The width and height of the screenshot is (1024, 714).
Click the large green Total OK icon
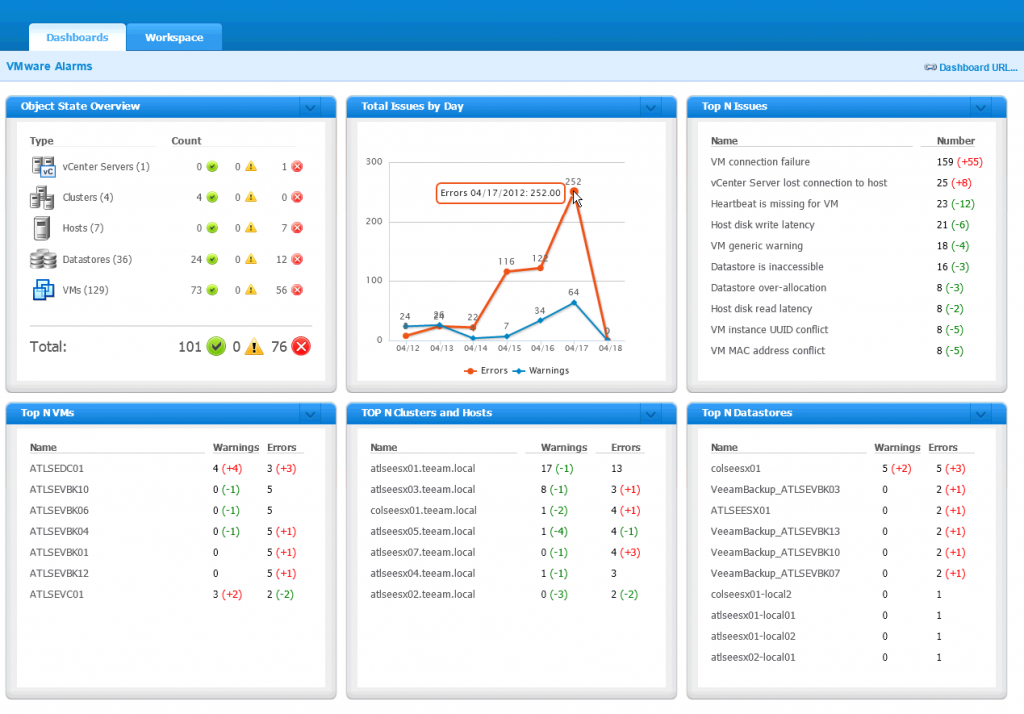tap(216, 346)
